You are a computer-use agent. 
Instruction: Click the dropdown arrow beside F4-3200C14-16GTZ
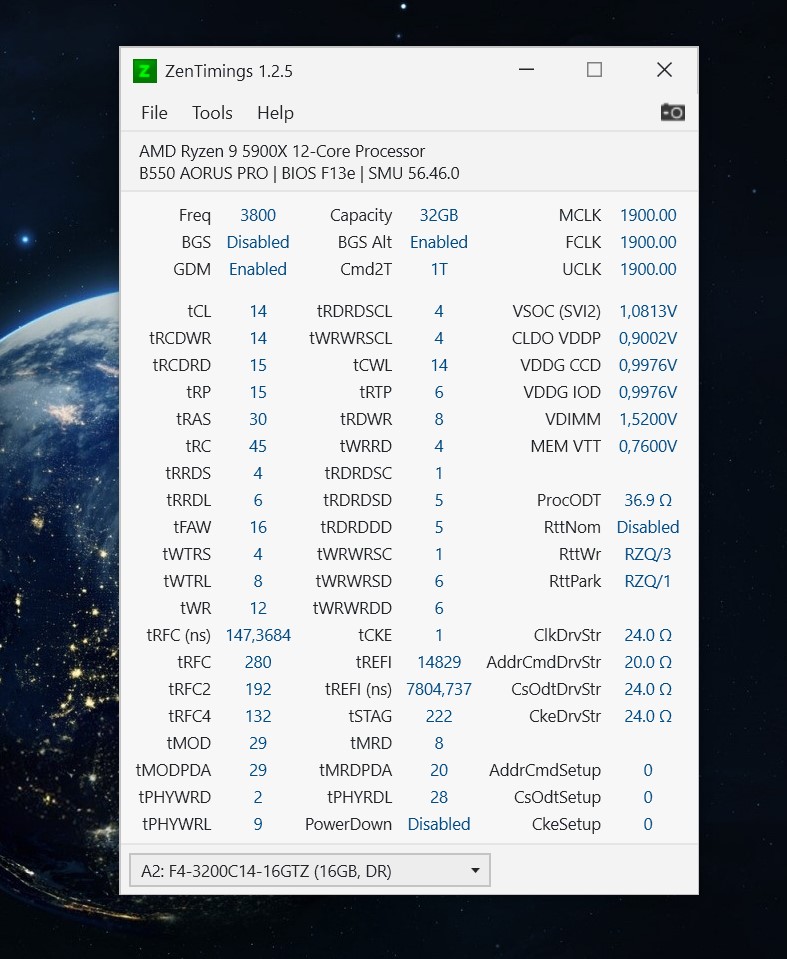475,871
